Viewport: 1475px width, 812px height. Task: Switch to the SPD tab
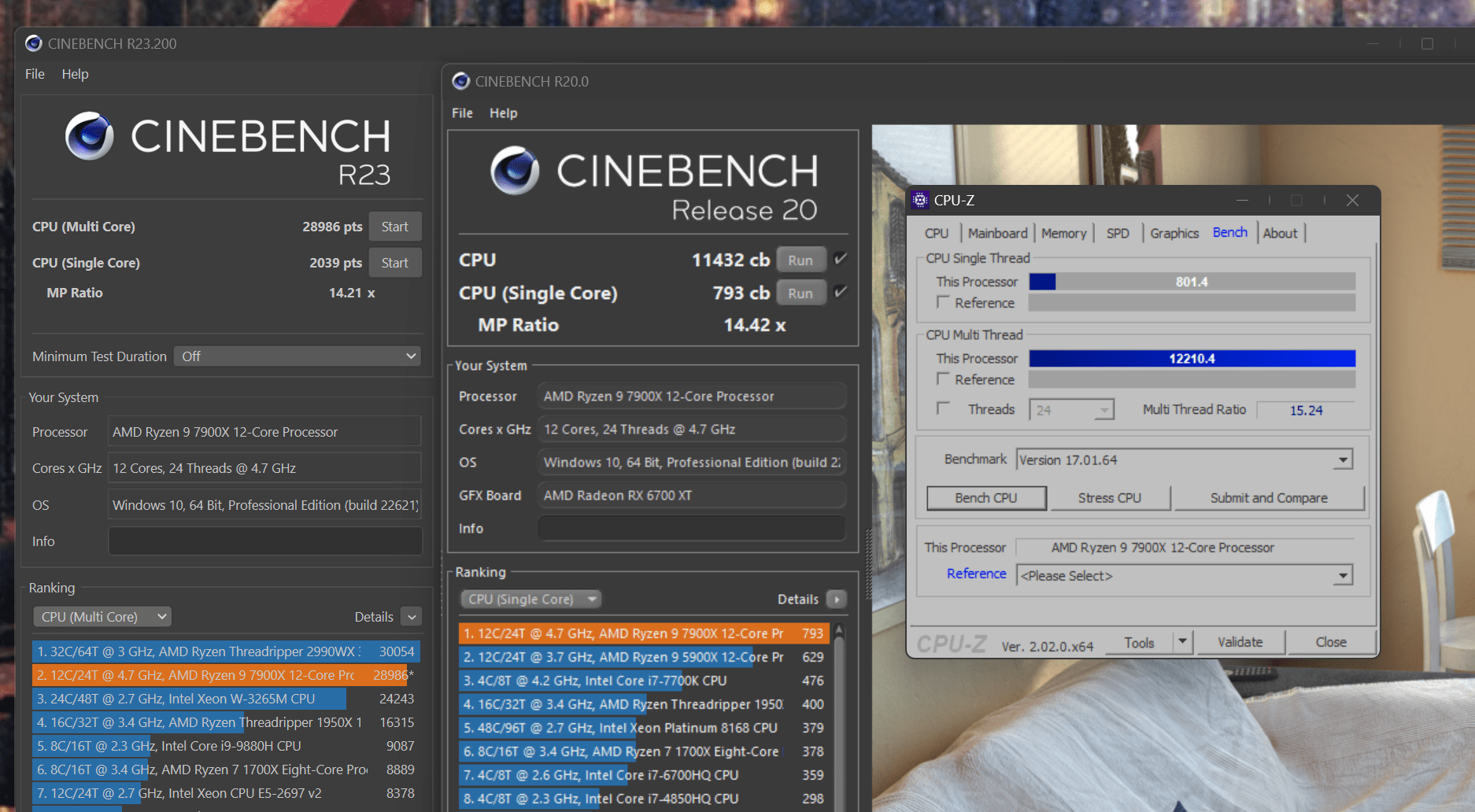1118,233
